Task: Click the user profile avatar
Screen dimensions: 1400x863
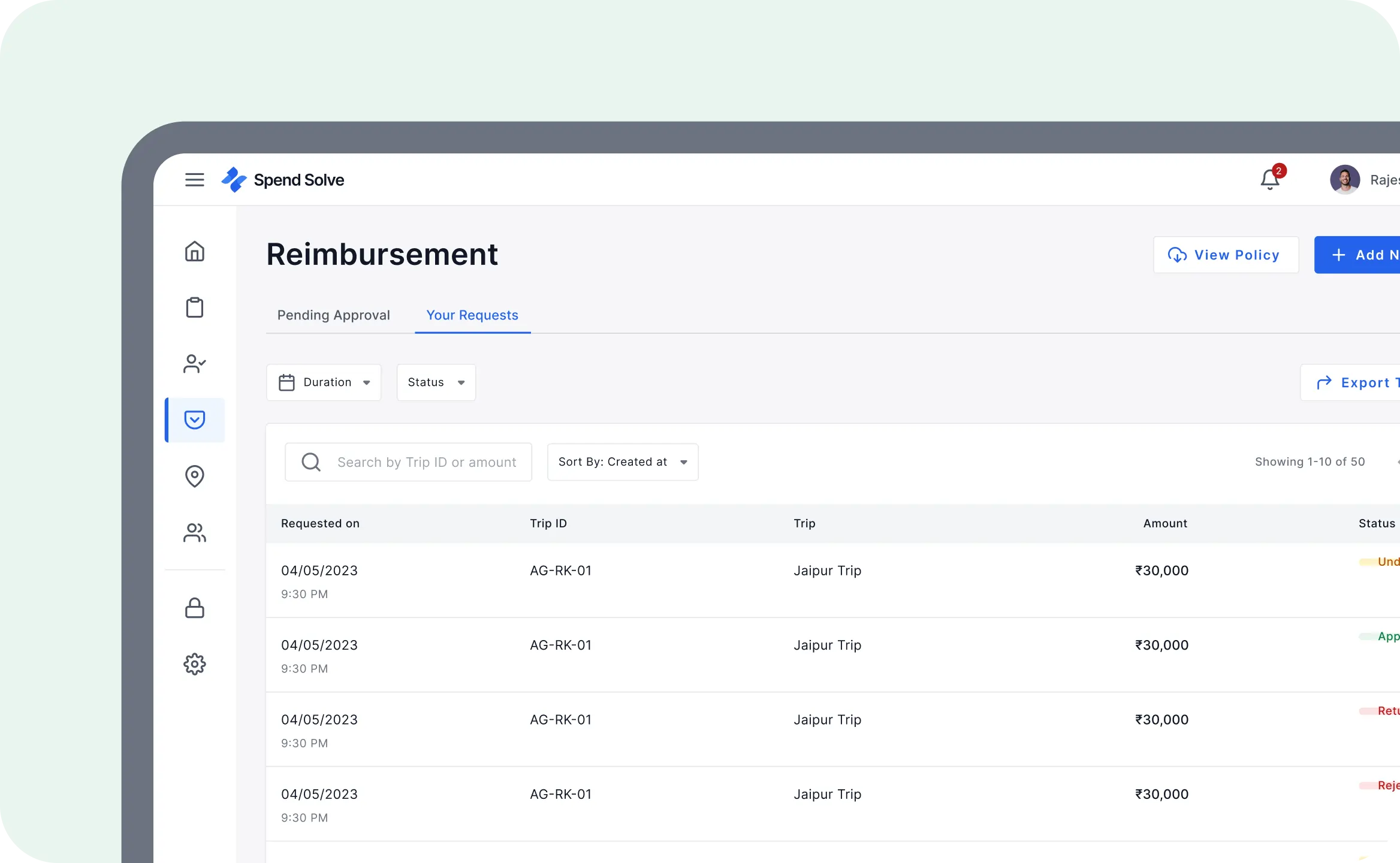Action: pyautogui.click(x=1344, y=180)
